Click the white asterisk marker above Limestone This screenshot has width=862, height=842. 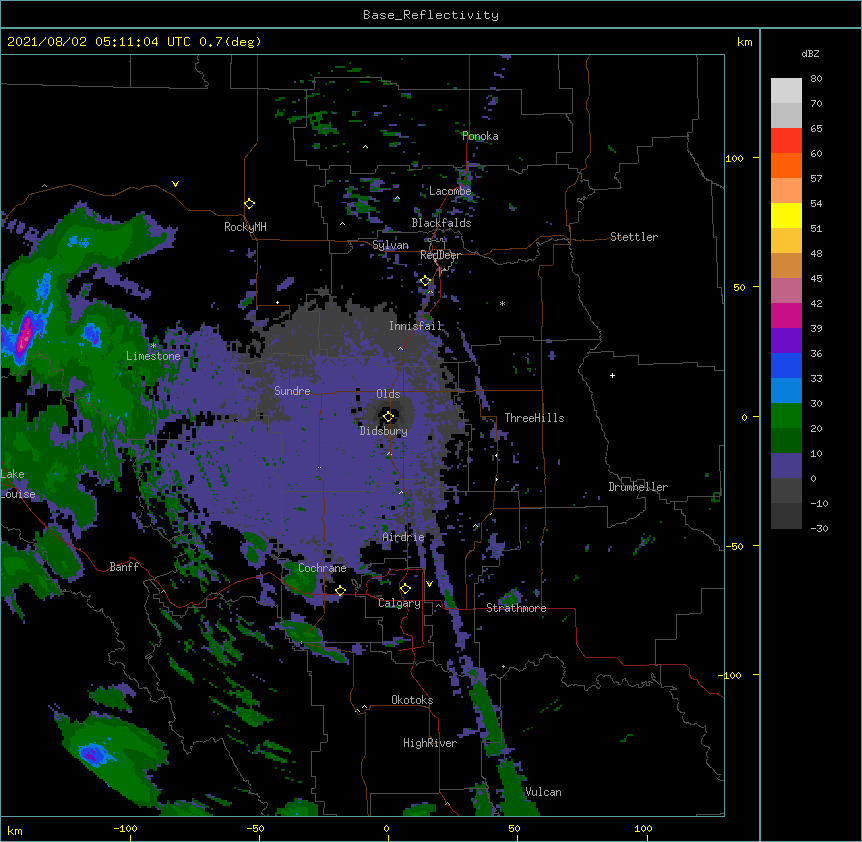(x=153, y=346)
